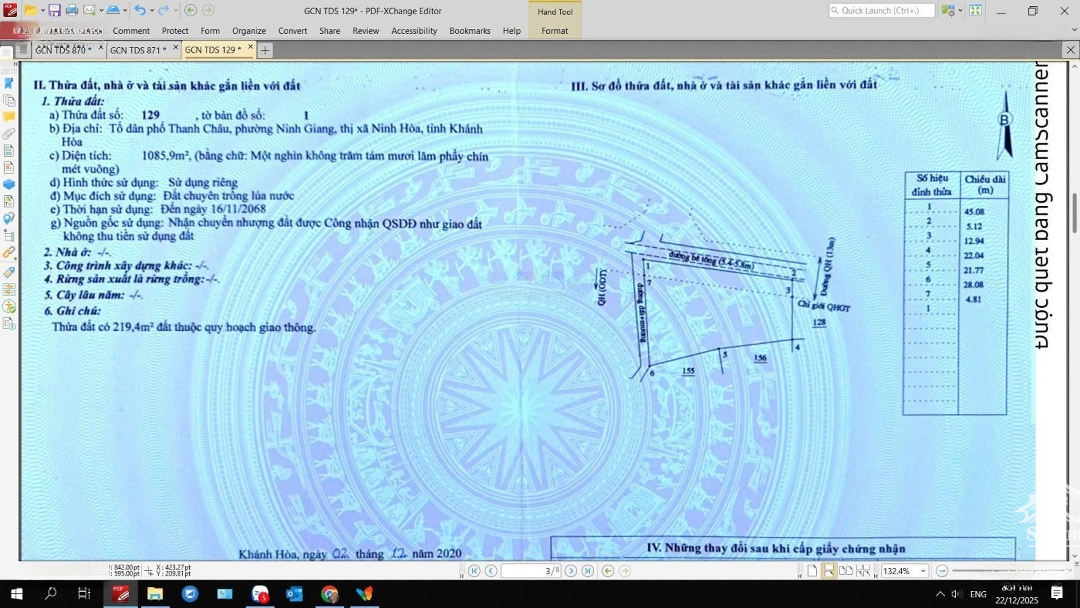Switch to single page layout view

point(812,571)
